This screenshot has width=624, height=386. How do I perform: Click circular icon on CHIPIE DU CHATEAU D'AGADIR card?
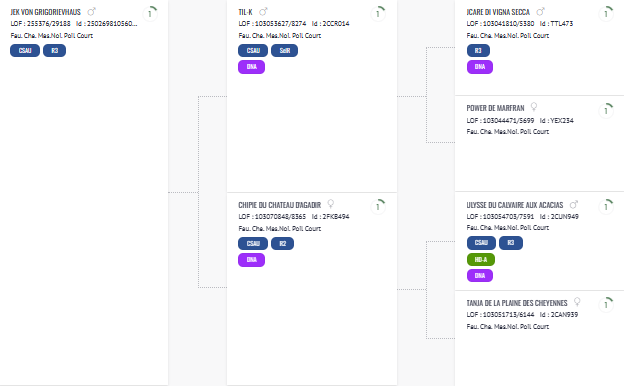[x=378, y=207]
